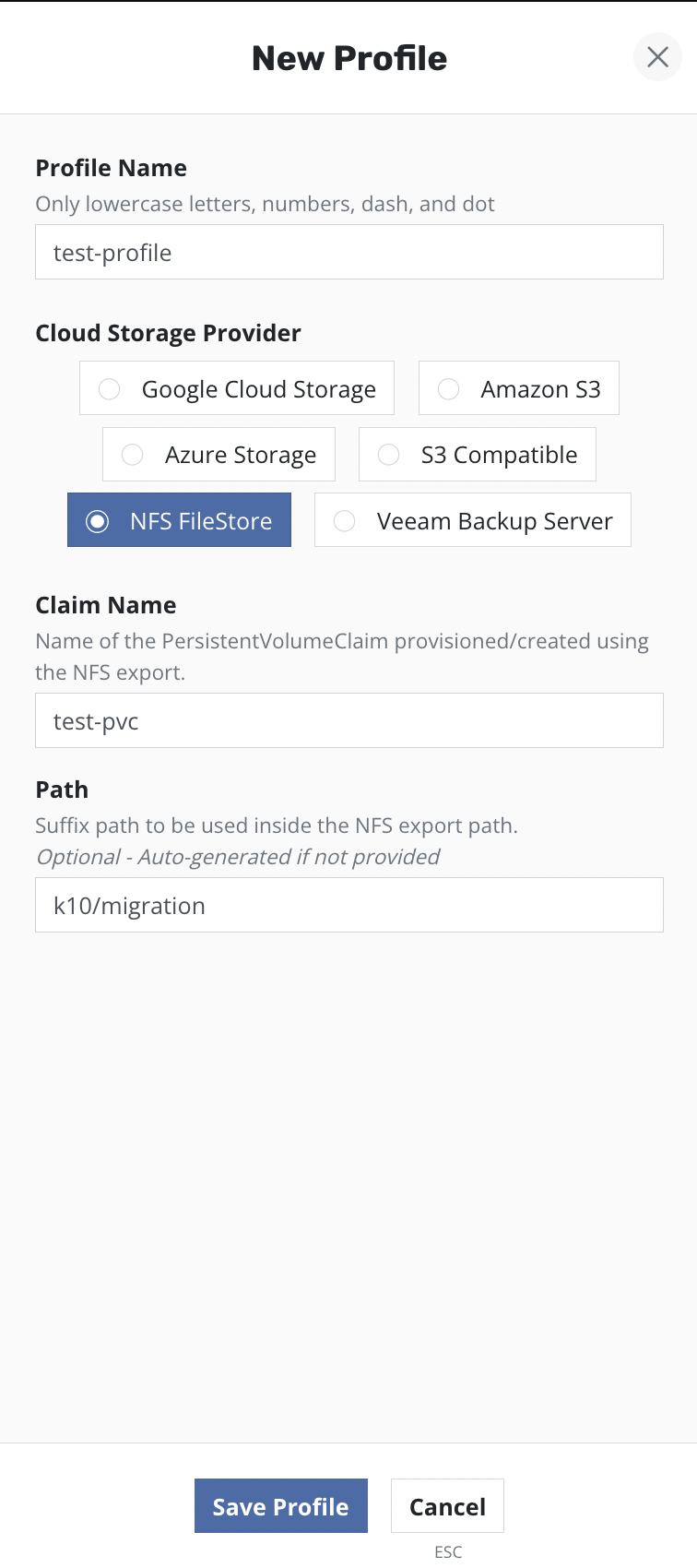The image size is (697, 1568).
Task: Switch provider to Veeam Backup Server
Action: [x=472, y=520]
